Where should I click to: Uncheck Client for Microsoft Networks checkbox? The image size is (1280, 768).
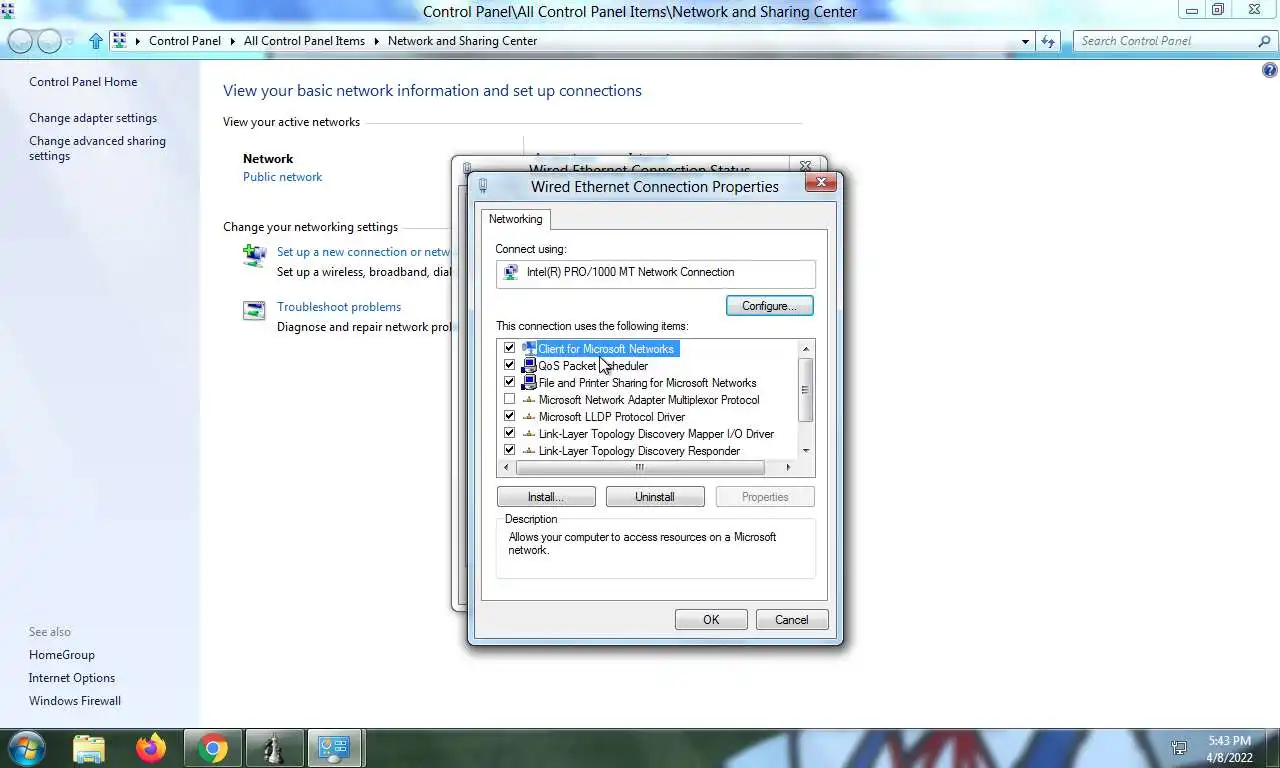point(509,348)
